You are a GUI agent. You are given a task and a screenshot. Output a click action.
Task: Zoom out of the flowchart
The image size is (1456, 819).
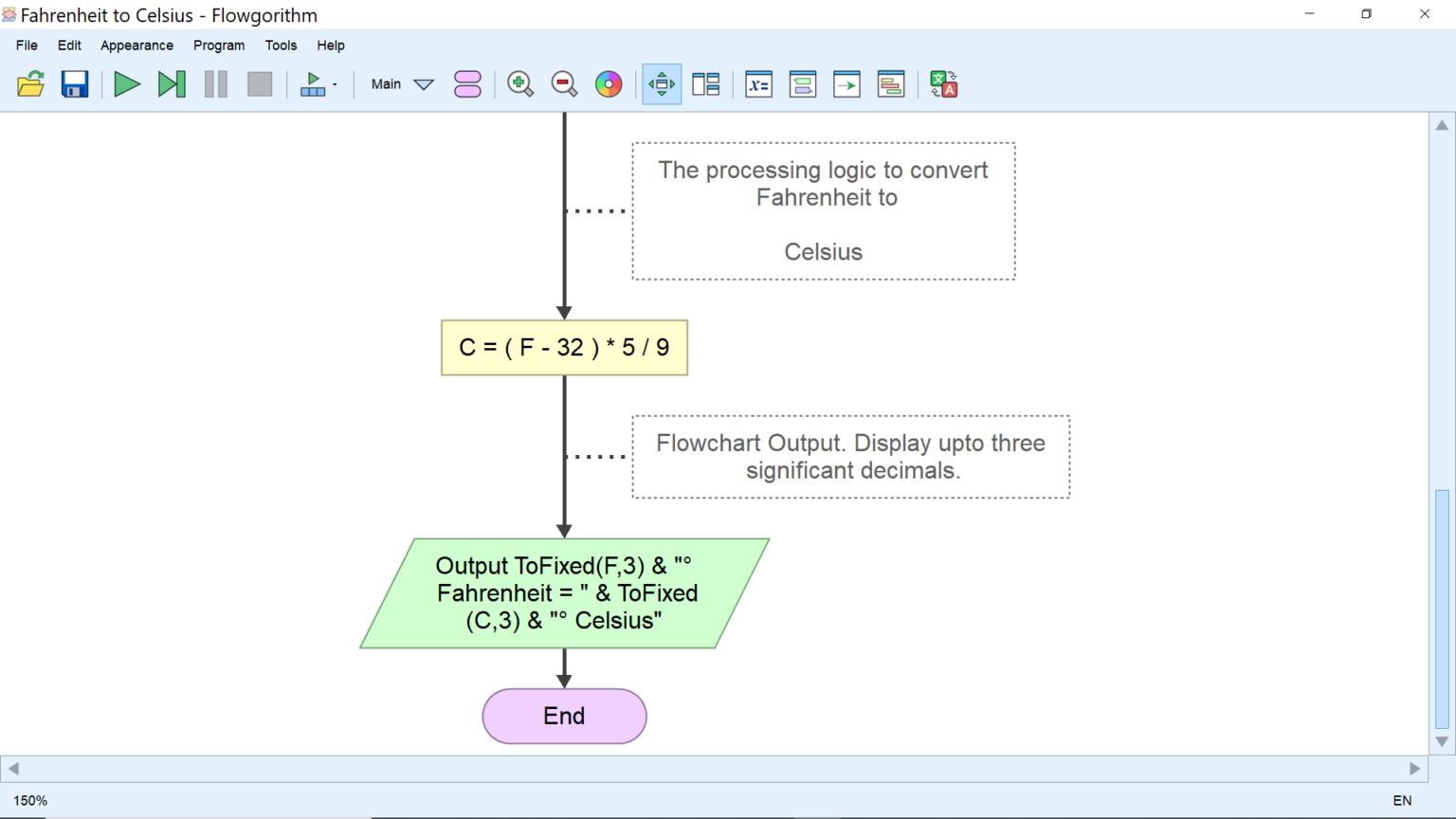564,83
